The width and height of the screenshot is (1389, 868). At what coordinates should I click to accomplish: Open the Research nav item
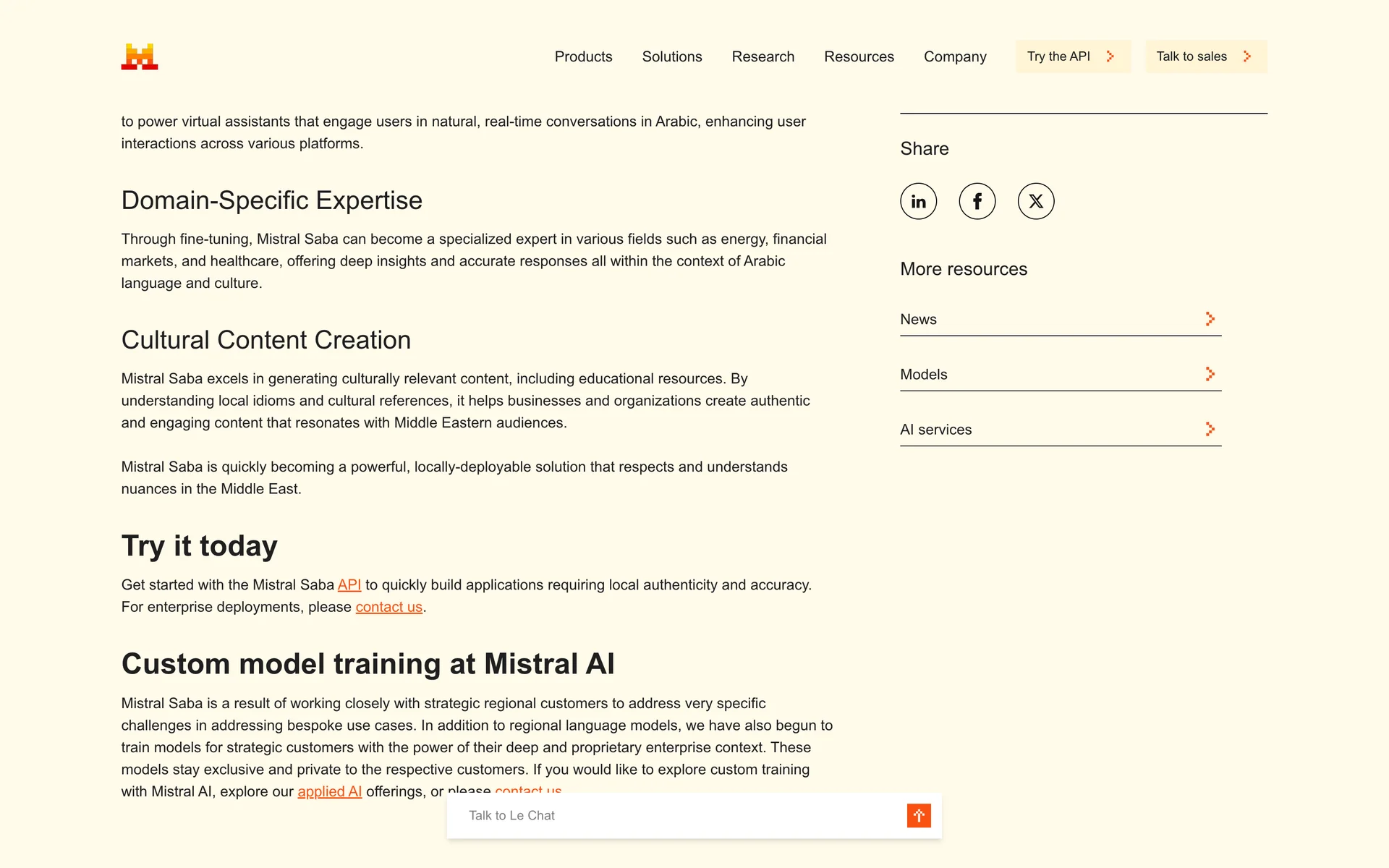tap(763, 56)
